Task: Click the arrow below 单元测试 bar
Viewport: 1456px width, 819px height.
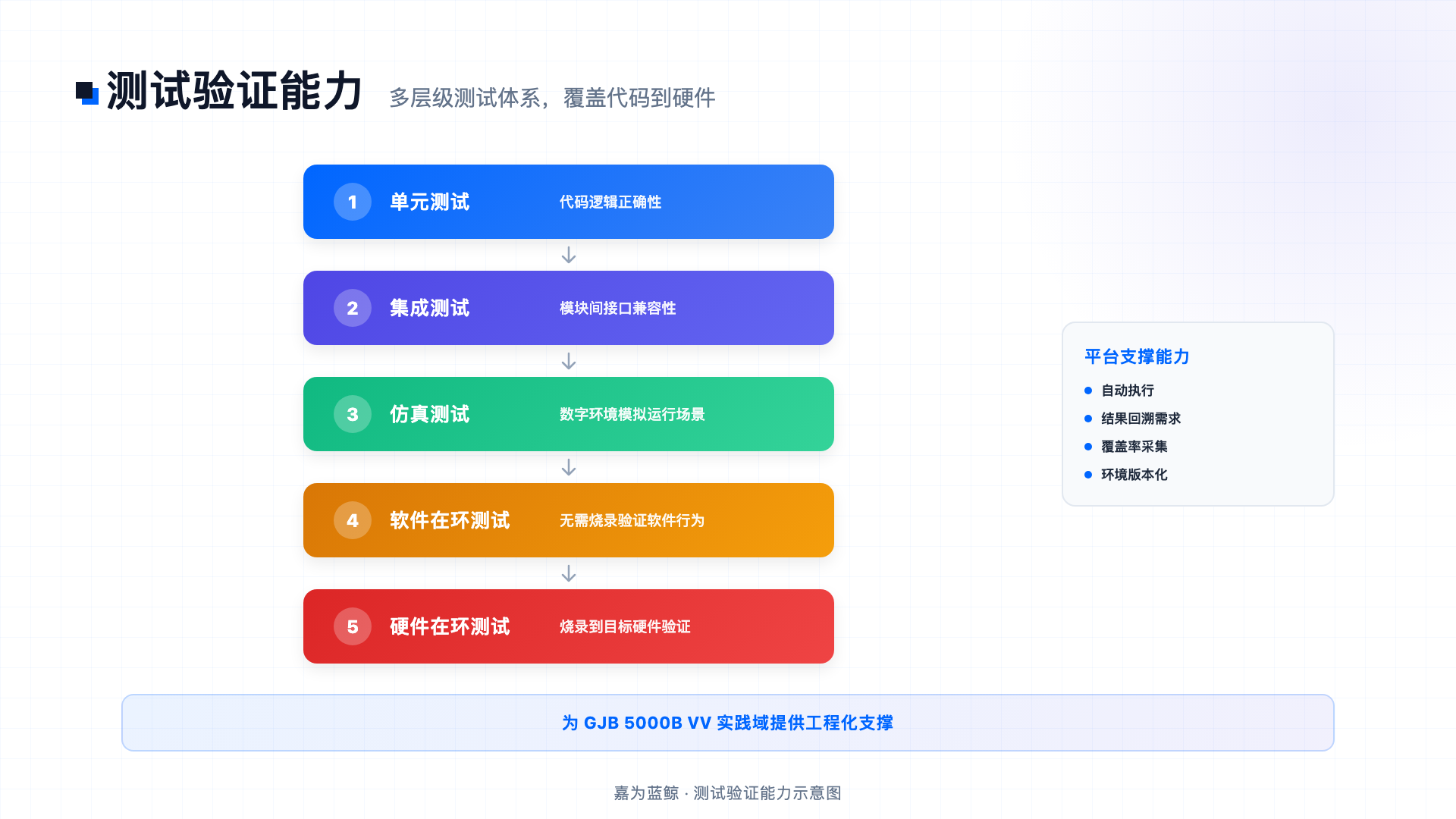Action: tap(569, 255)
